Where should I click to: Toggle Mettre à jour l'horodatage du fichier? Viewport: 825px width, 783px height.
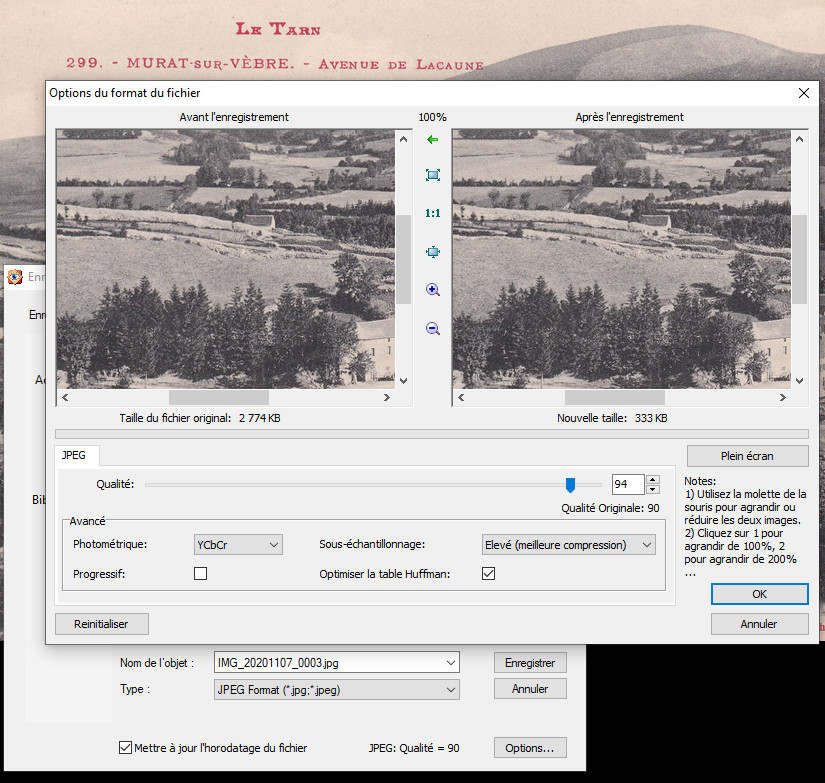[125, 747]
